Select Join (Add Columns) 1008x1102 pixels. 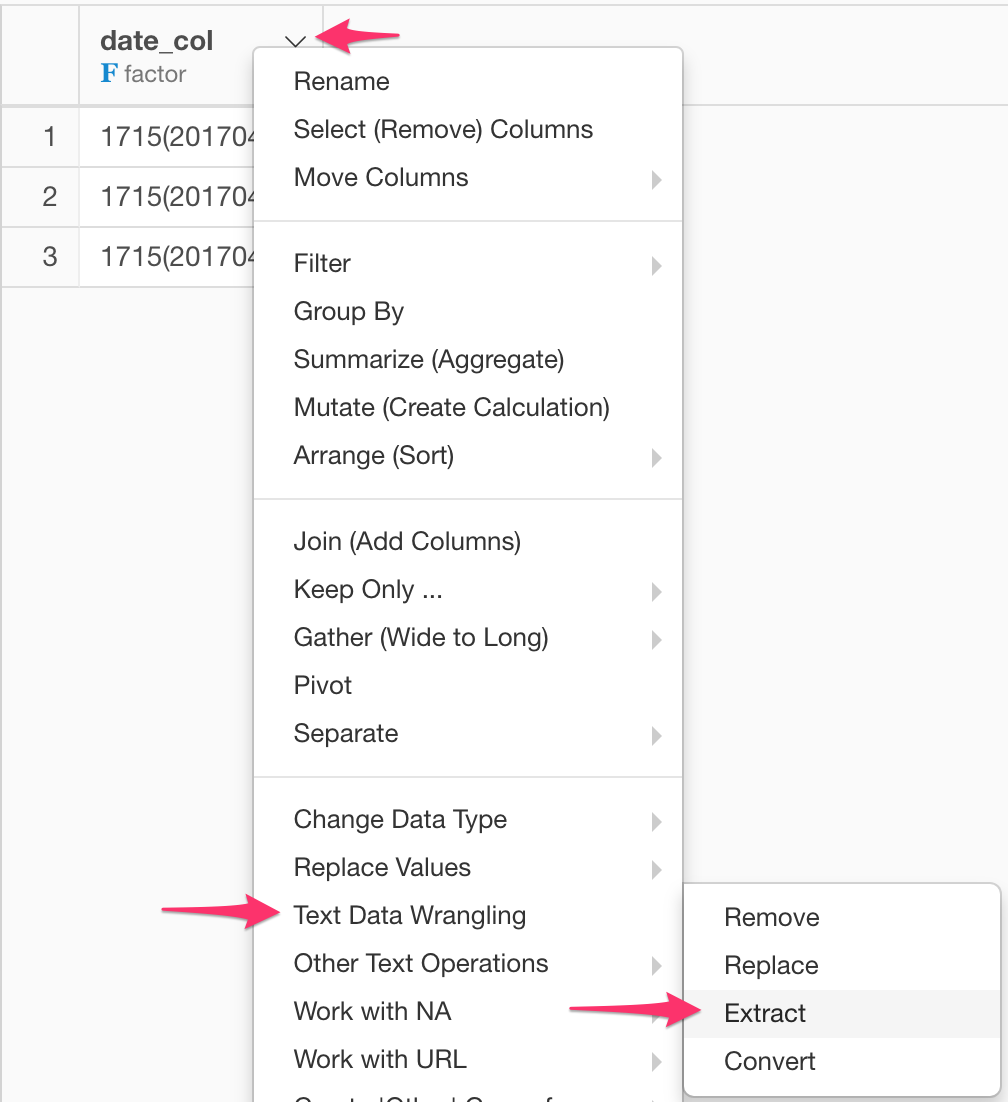coord(407,541)
